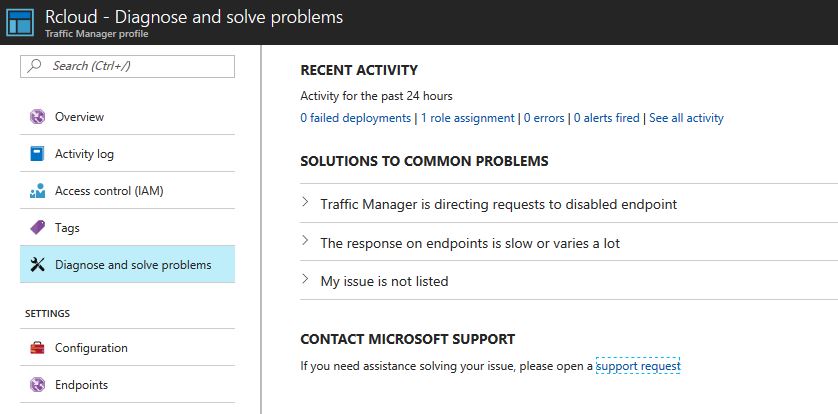This screenshot has height=414, width=838.
Task: Click the CONTACT MICROSOFT SUPPORT heading
Action: click(x=408, y=339)
